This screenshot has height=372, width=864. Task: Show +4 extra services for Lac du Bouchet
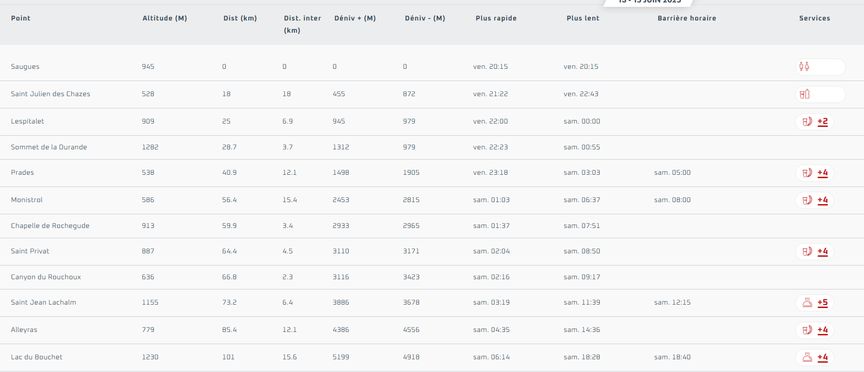click(x=823, y=357)
